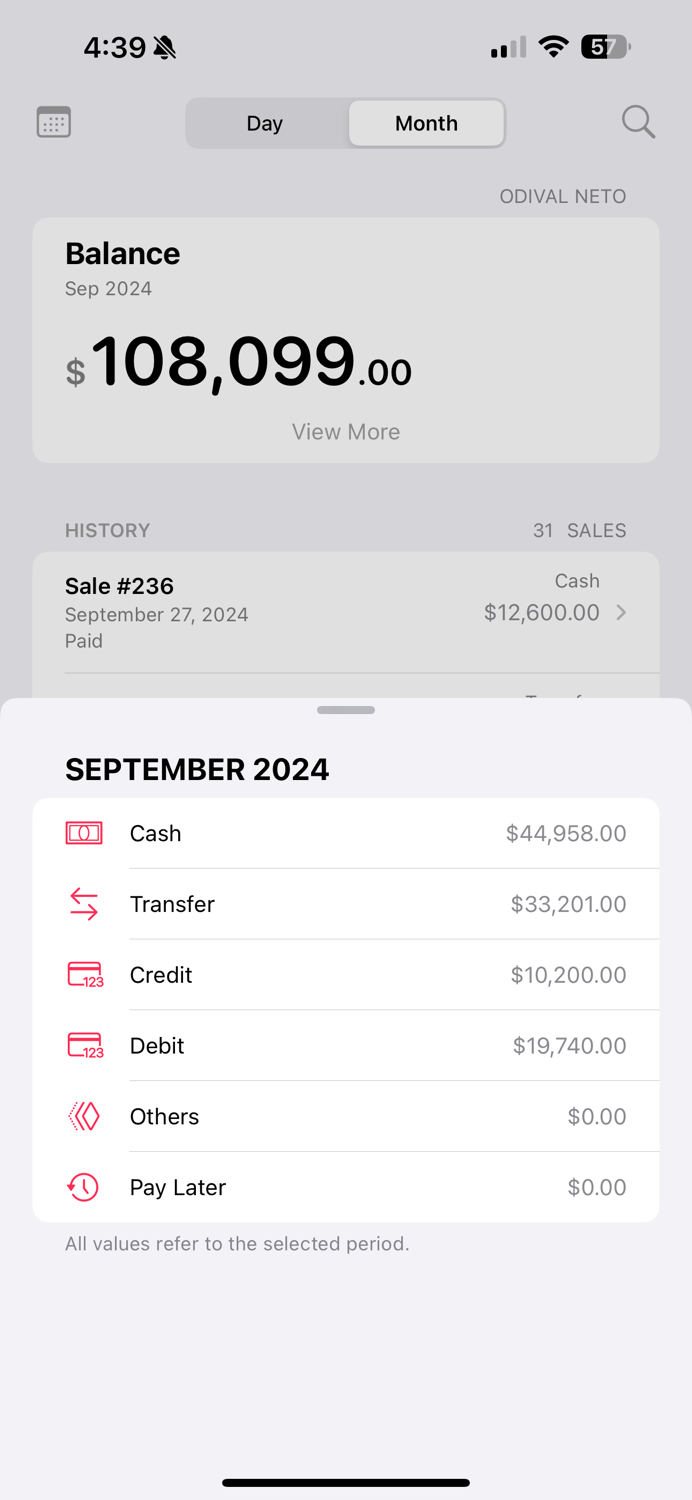This screenshot has width=692, height=1500.
Task: Tap the muted notifications bell indicator
Action: 166,46
